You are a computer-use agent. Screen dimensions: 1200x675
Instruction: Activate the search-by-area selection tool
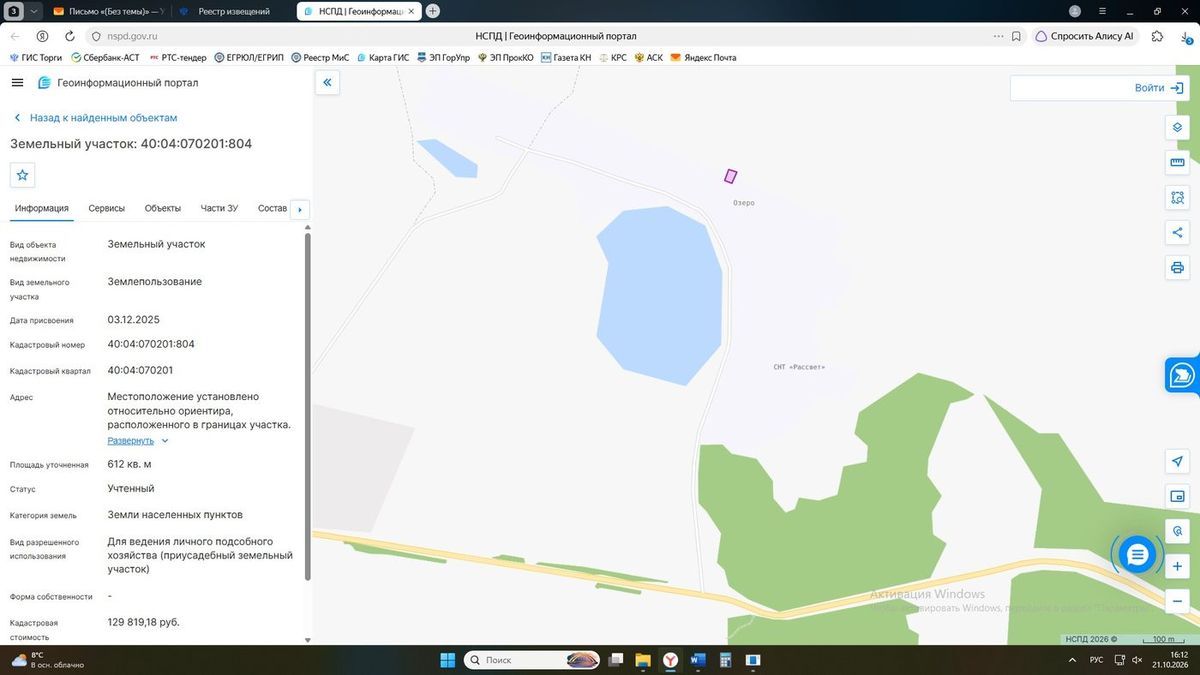coord(1177,198)
